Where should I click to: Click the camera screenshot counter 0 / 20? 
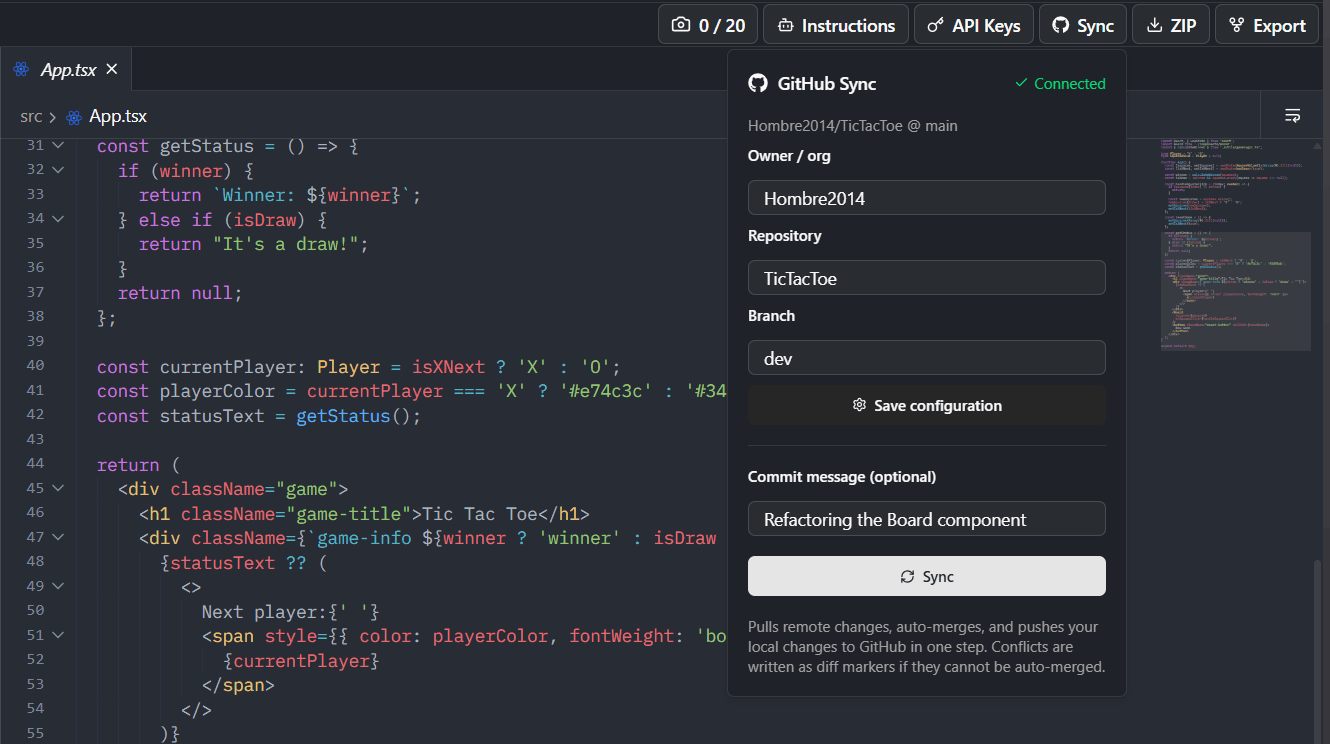point(708,25)
